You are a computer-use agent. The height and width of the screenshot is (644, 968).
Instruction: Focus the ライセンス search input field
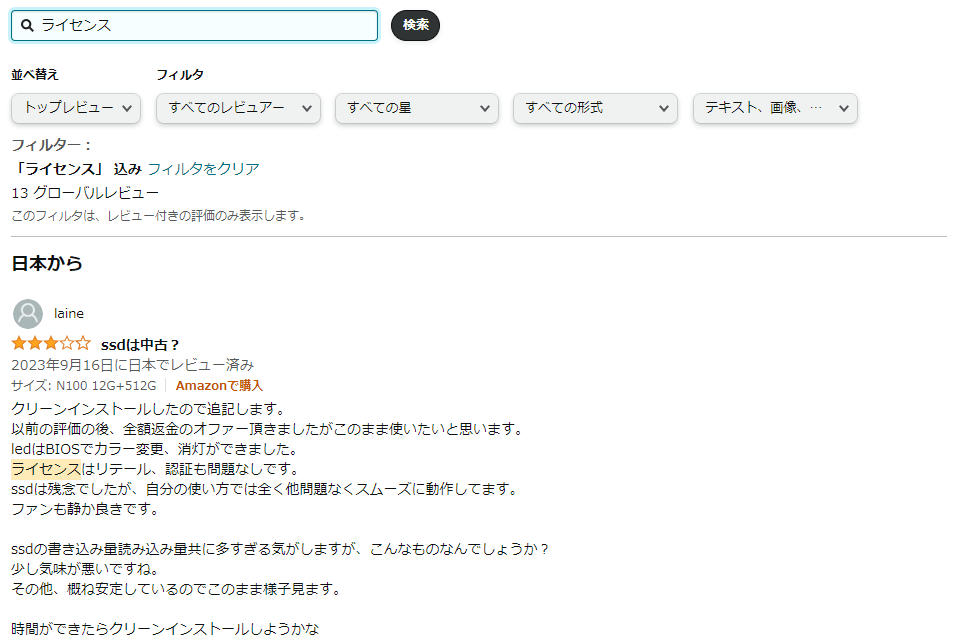(205, 26)
